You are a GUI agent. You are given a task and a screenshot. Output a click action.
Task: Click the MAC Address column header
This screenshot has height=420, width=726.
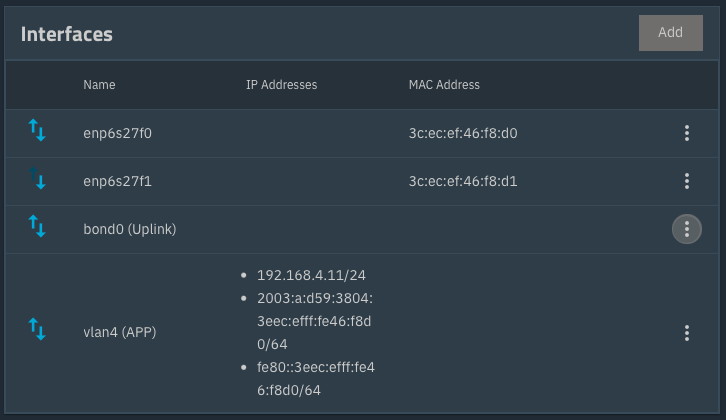click(444, 85)
